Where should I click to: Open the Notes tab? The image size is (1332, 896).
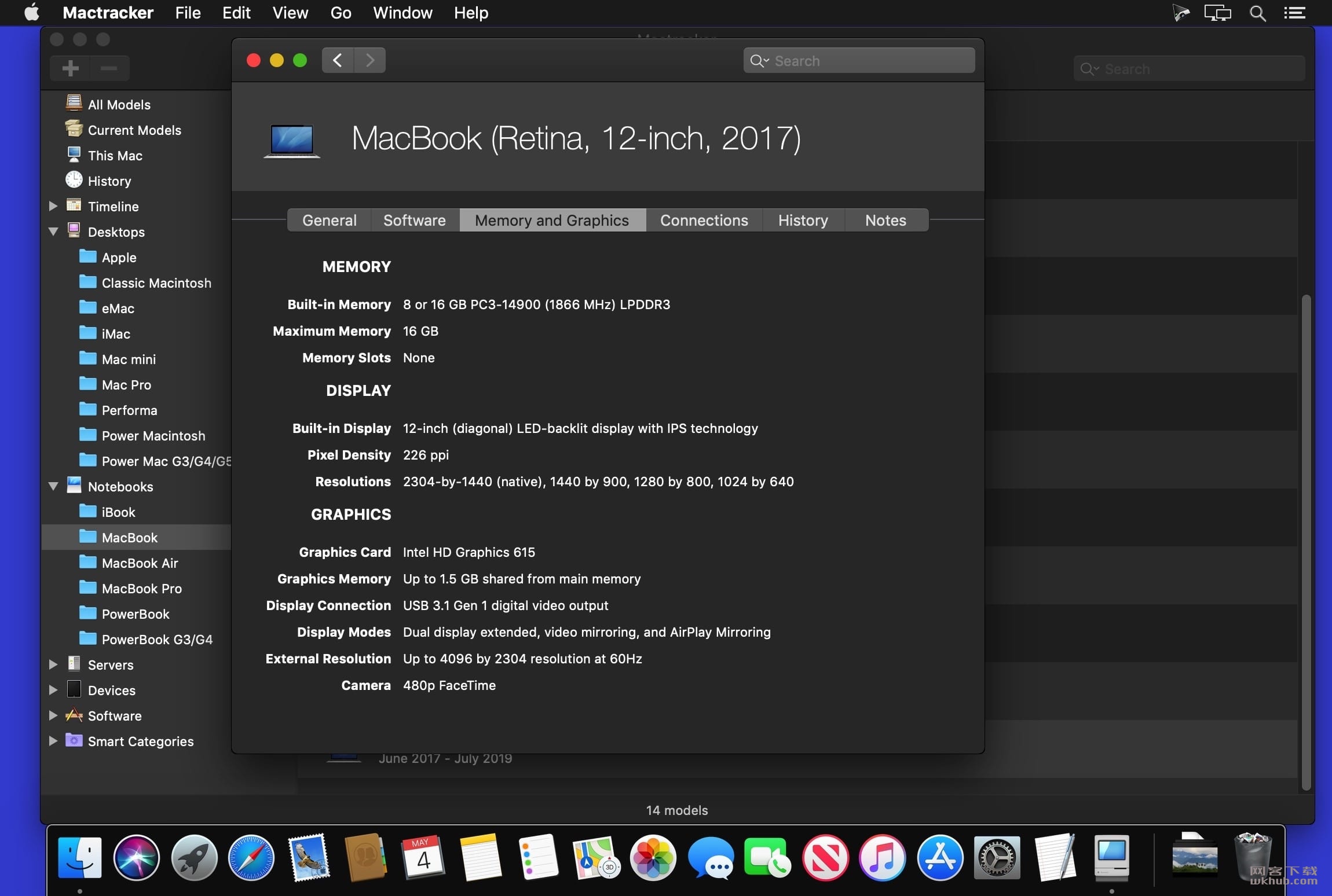(x=885, y=220)
